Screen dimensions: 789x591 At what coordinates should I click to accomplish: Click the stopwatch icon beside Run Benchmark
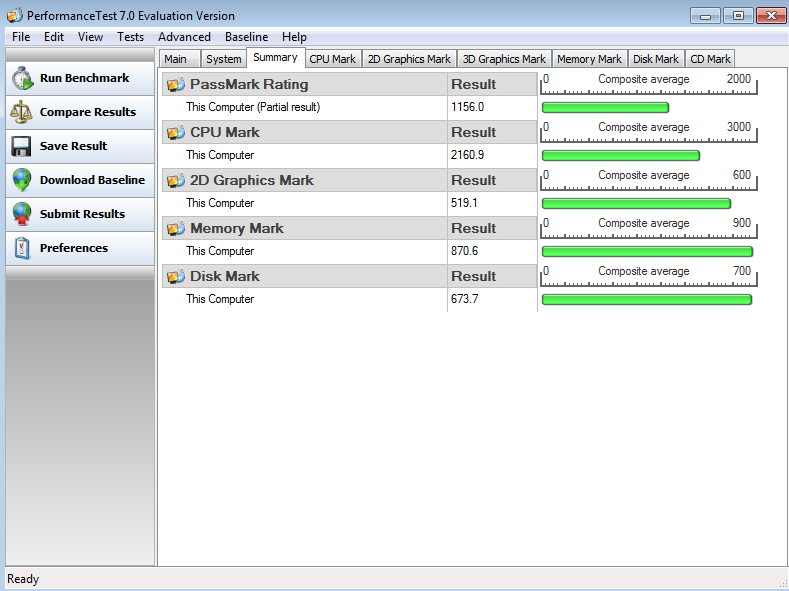pyautogui.click(x=22, y=78)
